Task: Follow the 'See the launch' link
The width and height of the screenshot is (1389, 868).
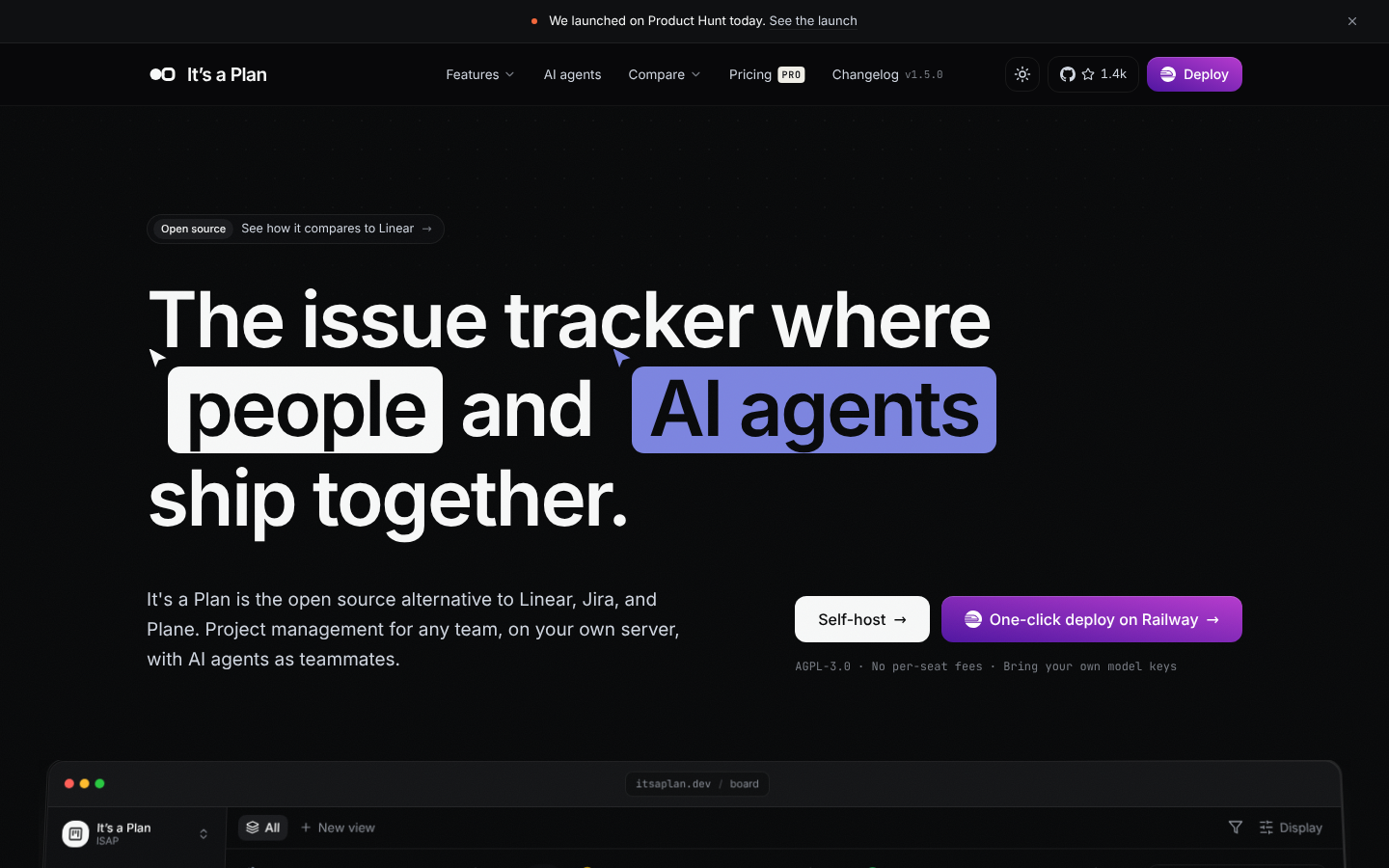Action: pyautogui.click(x=813, y=20)
